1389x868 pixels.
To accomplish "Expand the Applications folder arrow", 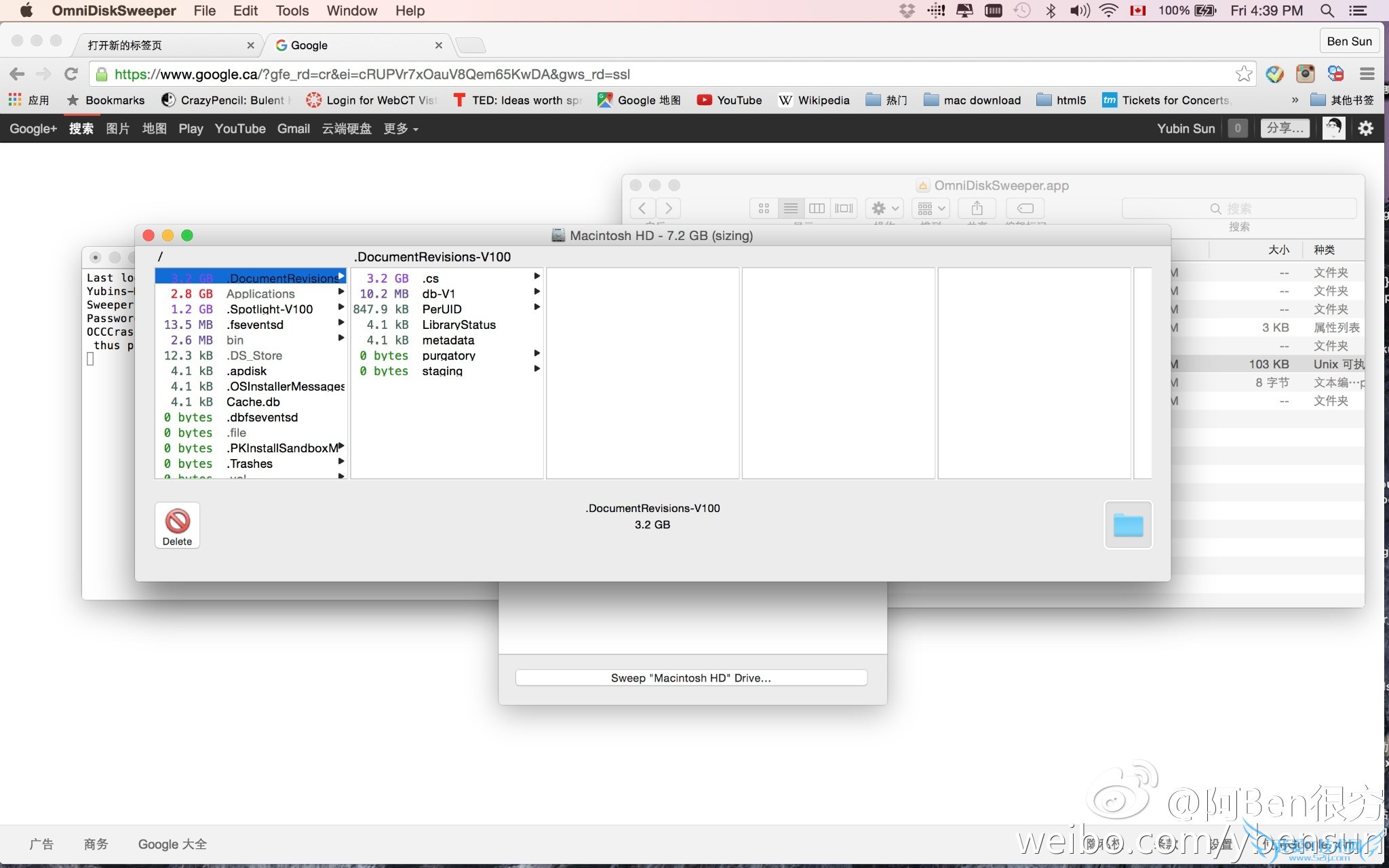I will (341, 292).
